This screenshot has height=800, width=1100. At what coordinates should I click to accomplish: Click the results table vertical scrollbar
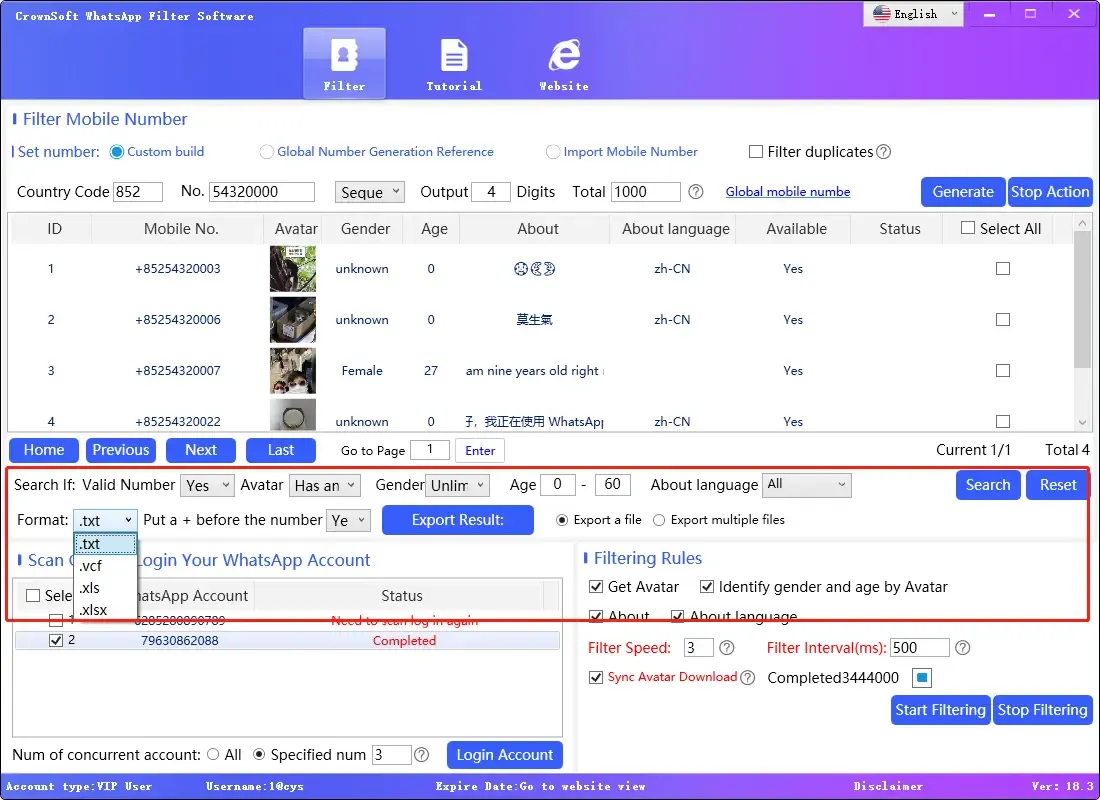point(1082,300)
